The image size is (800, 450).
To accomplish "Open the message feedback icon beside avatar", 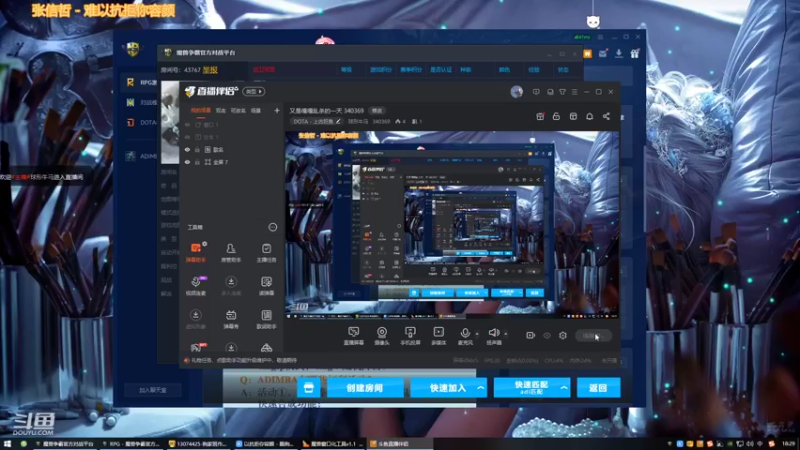I will [x=536, y=92].
